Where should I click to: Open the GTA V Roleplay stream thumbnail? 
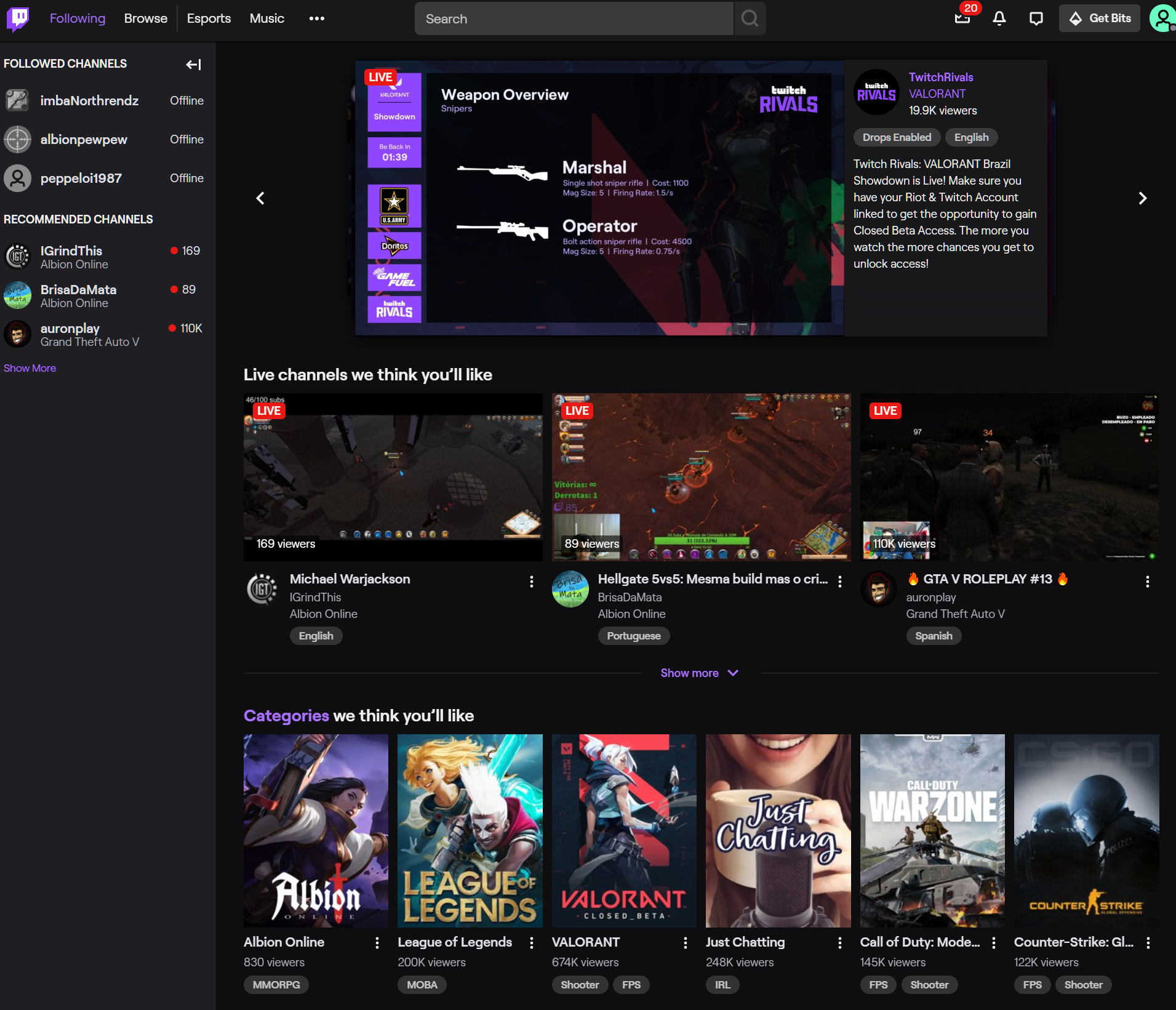(1009, 477)
